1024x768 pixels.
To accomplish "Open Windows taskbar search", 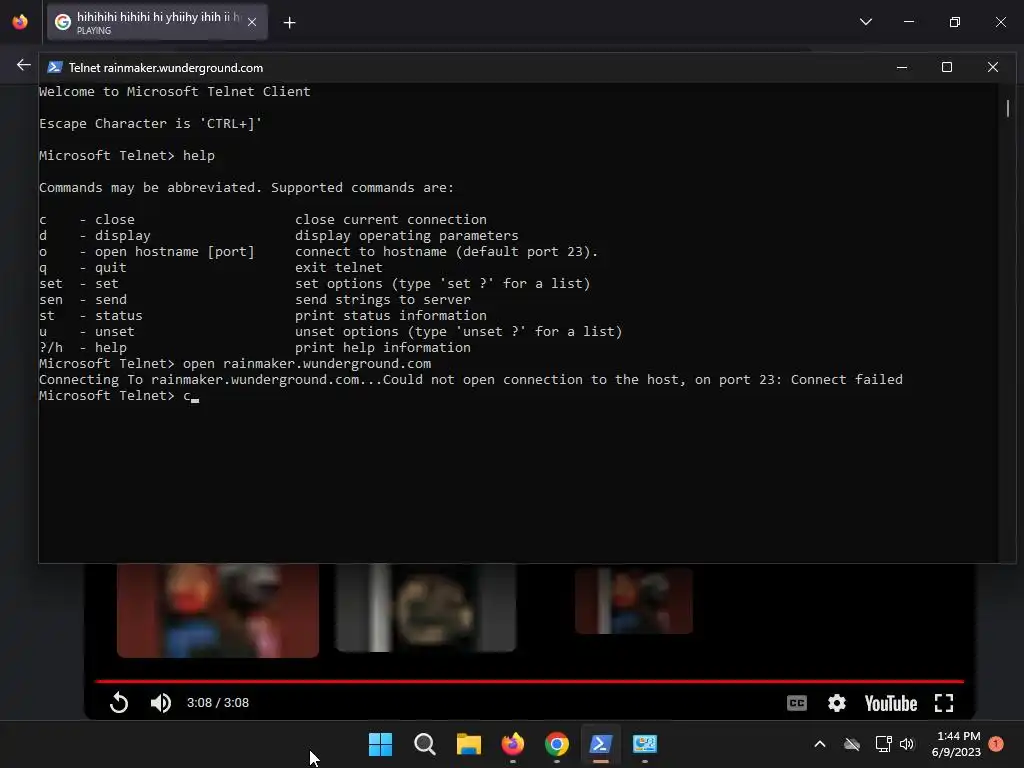I will (x=424, y=744).
